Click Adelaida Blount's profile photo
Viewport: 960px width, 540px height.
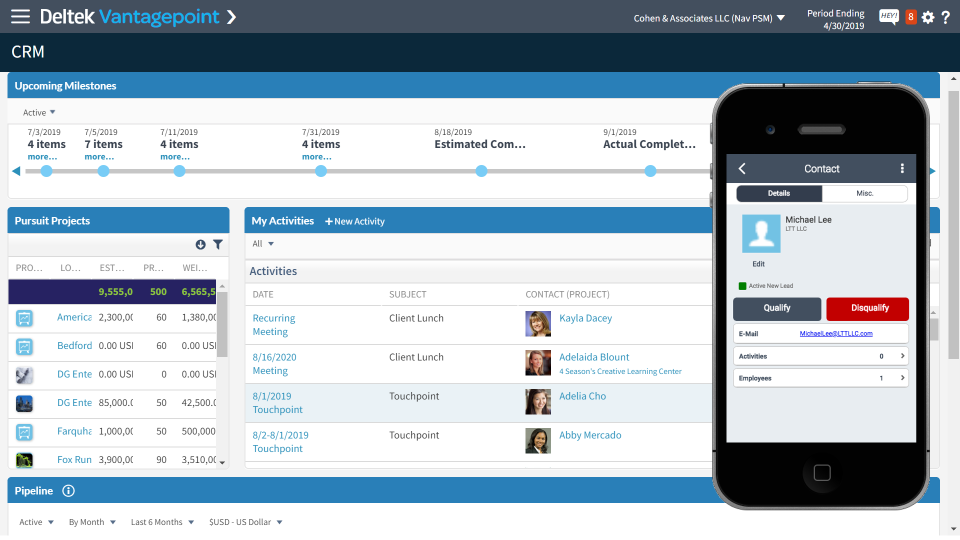[538, 363]
